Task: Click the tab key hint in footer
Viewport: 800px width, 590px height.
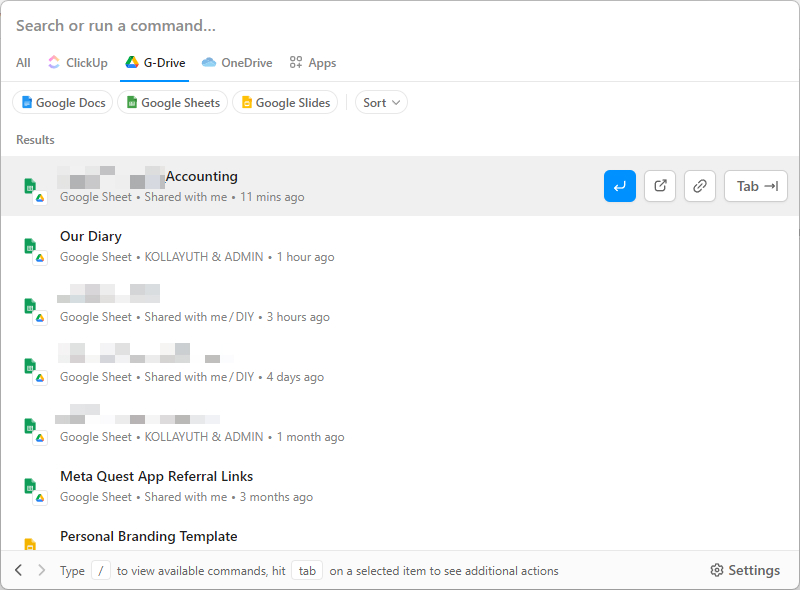Action: click(x=307, y=571)
